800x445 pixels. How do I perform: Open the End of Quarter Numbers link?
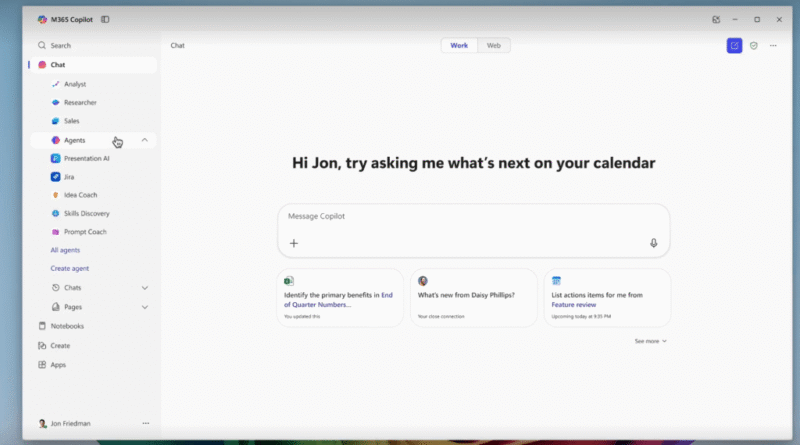coord(338,300)
